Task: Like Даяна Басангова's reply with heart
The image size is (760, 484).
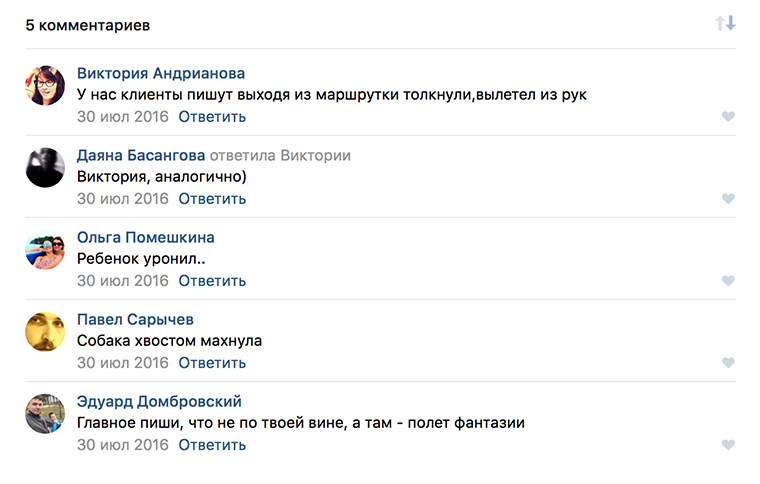Action: [728, 199]
